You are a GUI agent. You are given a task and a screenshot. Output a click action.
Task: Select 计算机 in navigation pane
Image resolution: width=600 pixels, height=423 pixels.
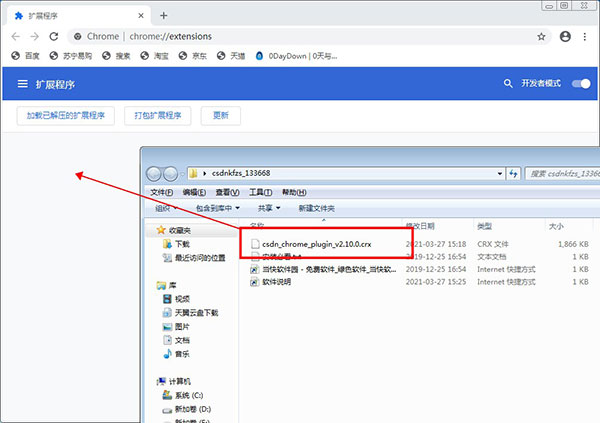[x=174, y=382]
